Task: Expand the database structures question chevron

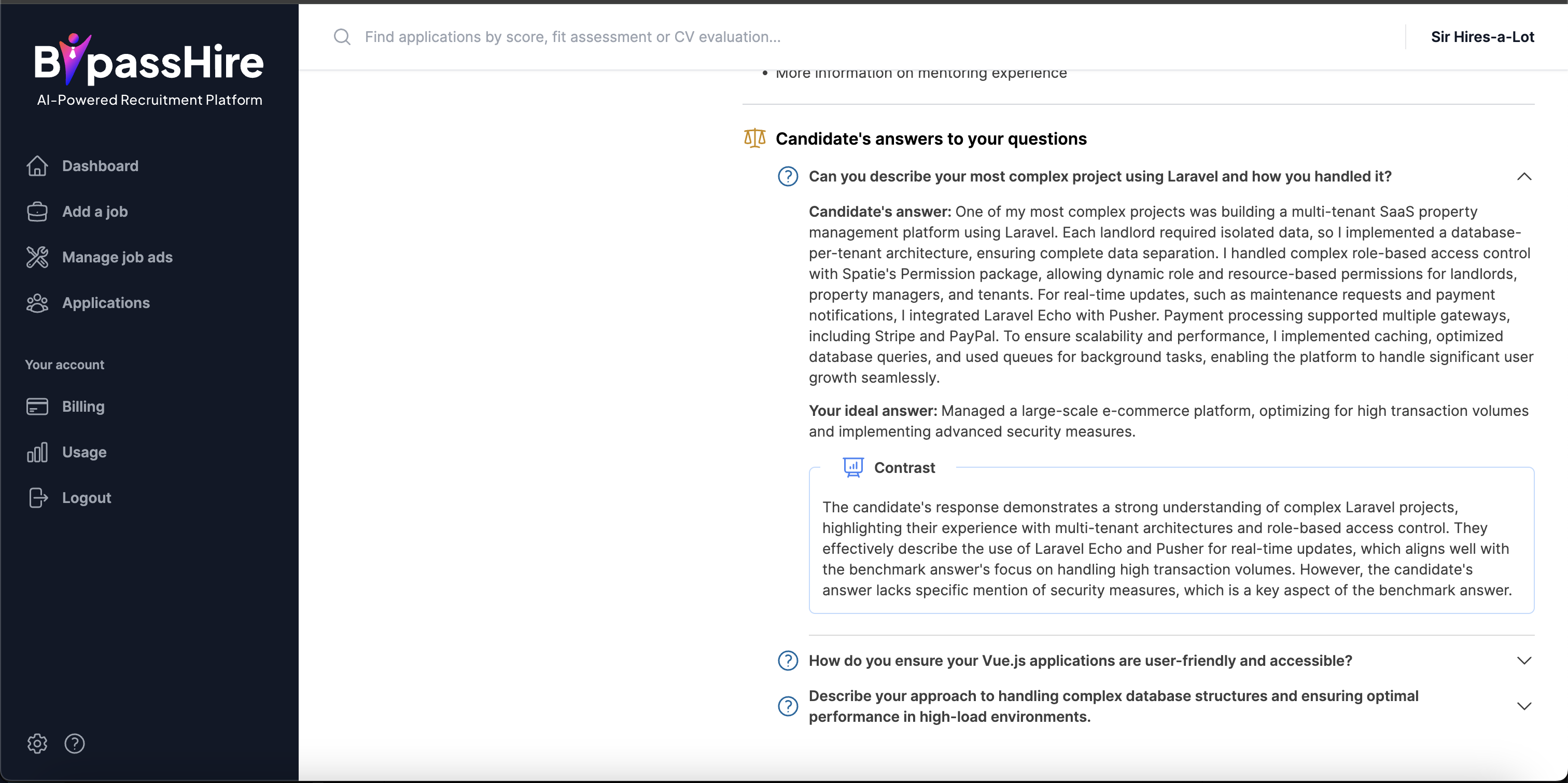Action: (1523, 706)
